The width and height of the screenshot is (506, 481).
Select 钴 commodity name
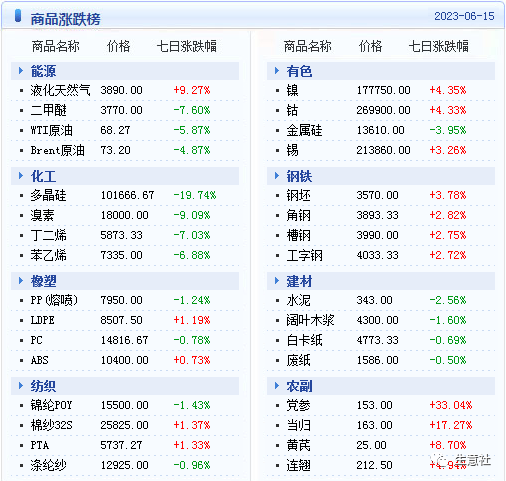click(x=292, y=110)
